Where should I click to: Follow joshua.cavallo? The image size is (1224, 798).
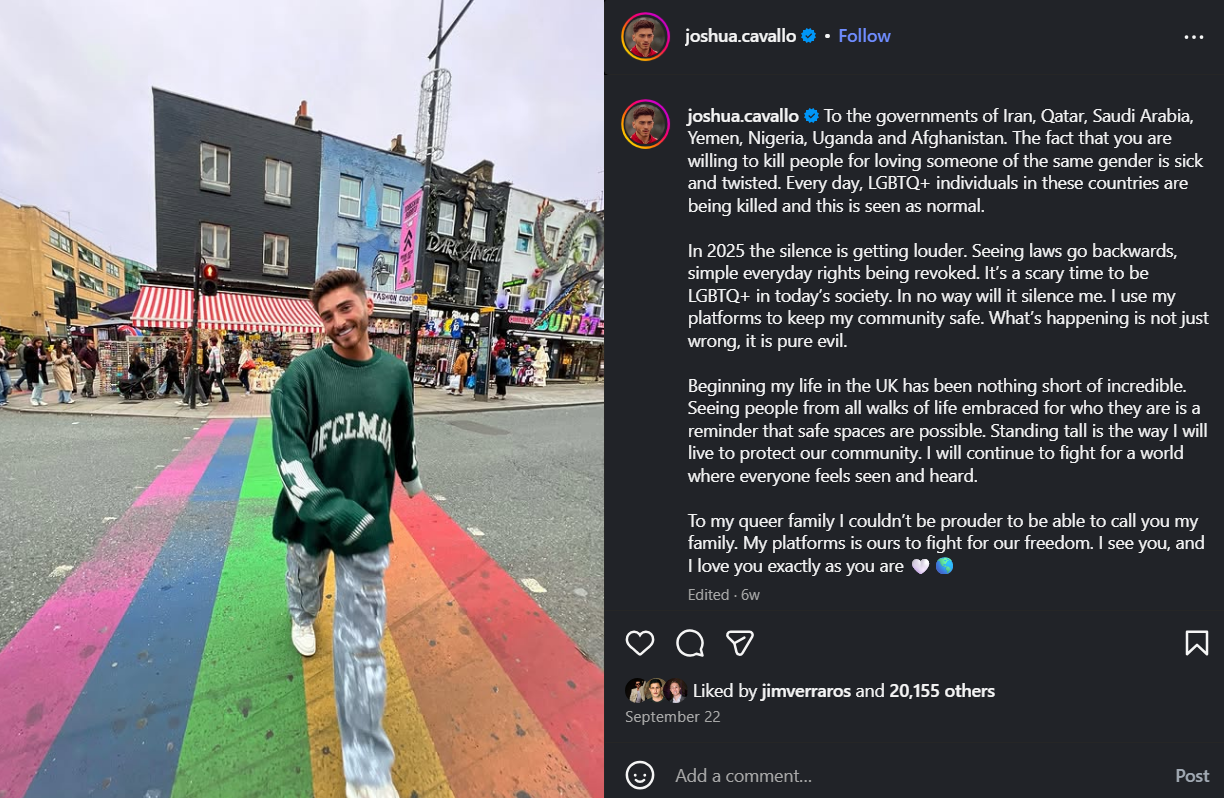tap(864, 36)
